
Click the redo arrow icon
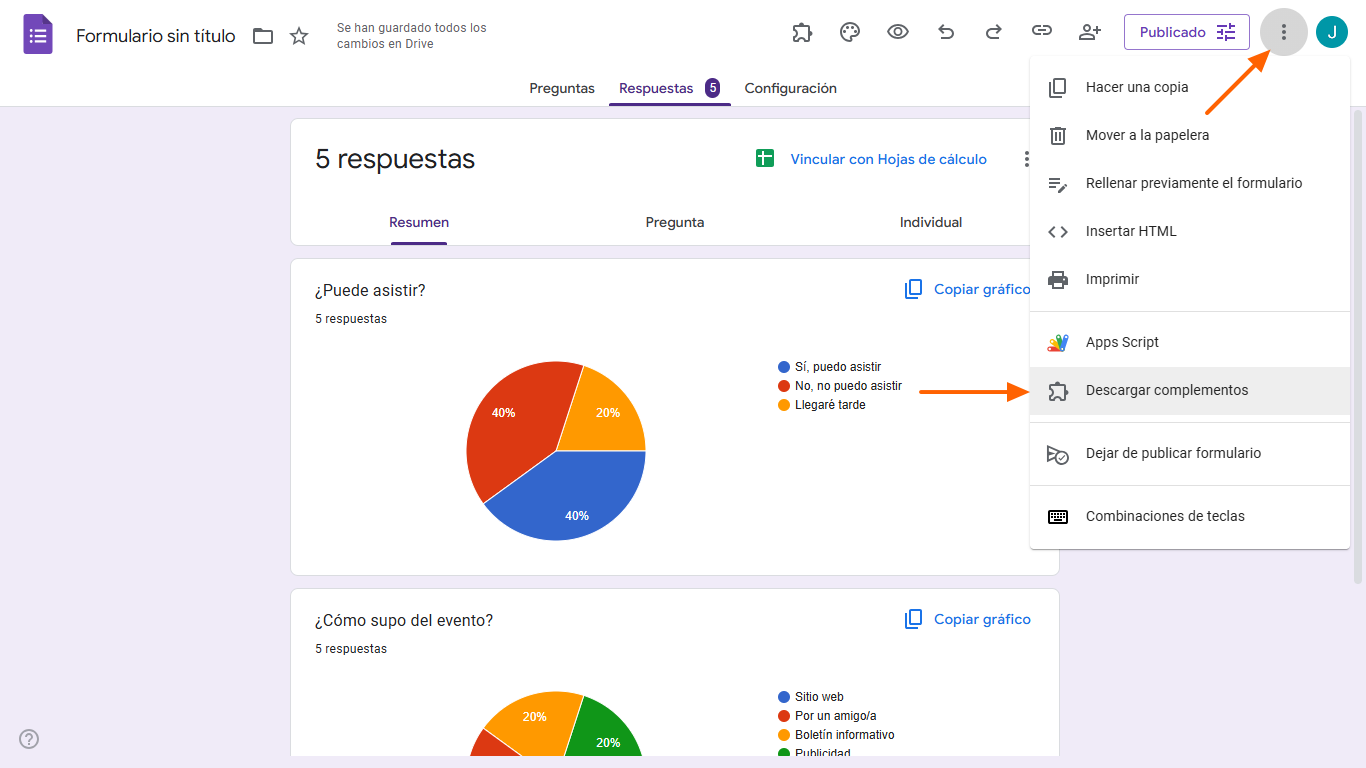pos(994,31)
